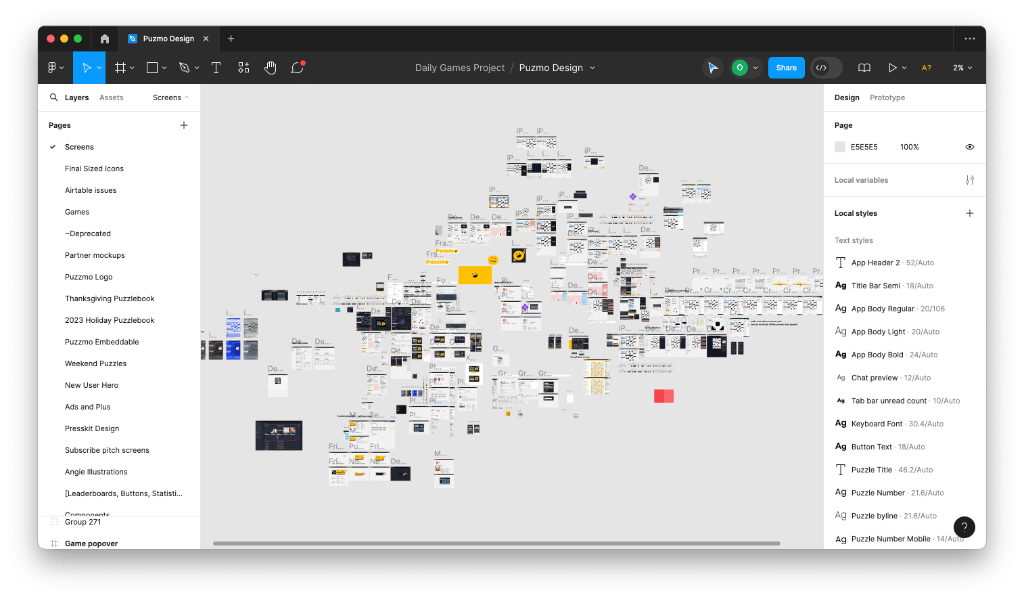Viewport: 1024px width, 599px height.
Task: Open the Frame tool
Action: tap(122, 68)
